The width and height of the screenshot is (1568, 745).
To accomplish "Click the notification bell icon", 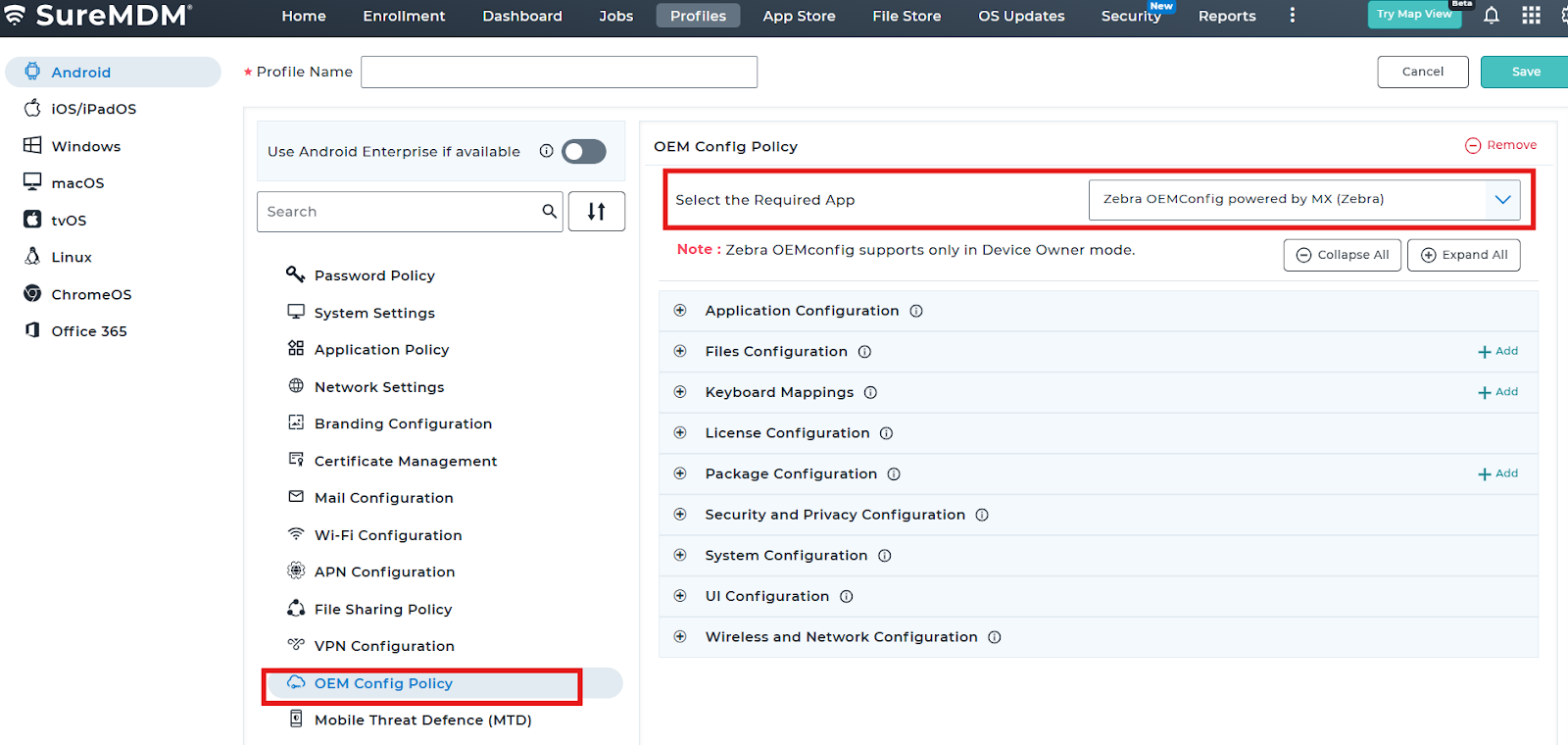I will [x=1491, y=16].
